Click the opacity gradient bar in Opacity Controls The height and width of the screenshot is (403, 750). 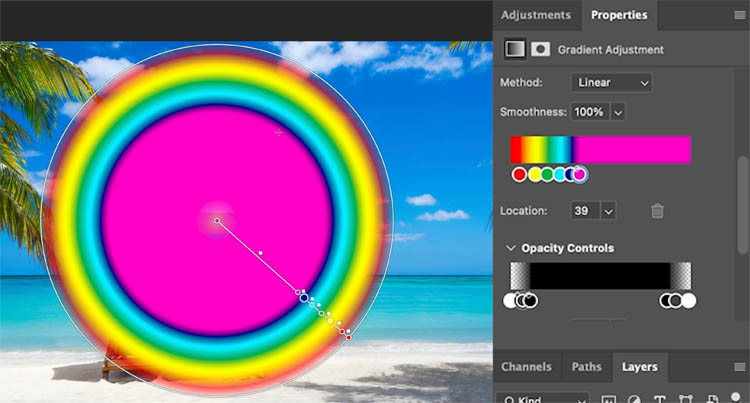(600, 276)
